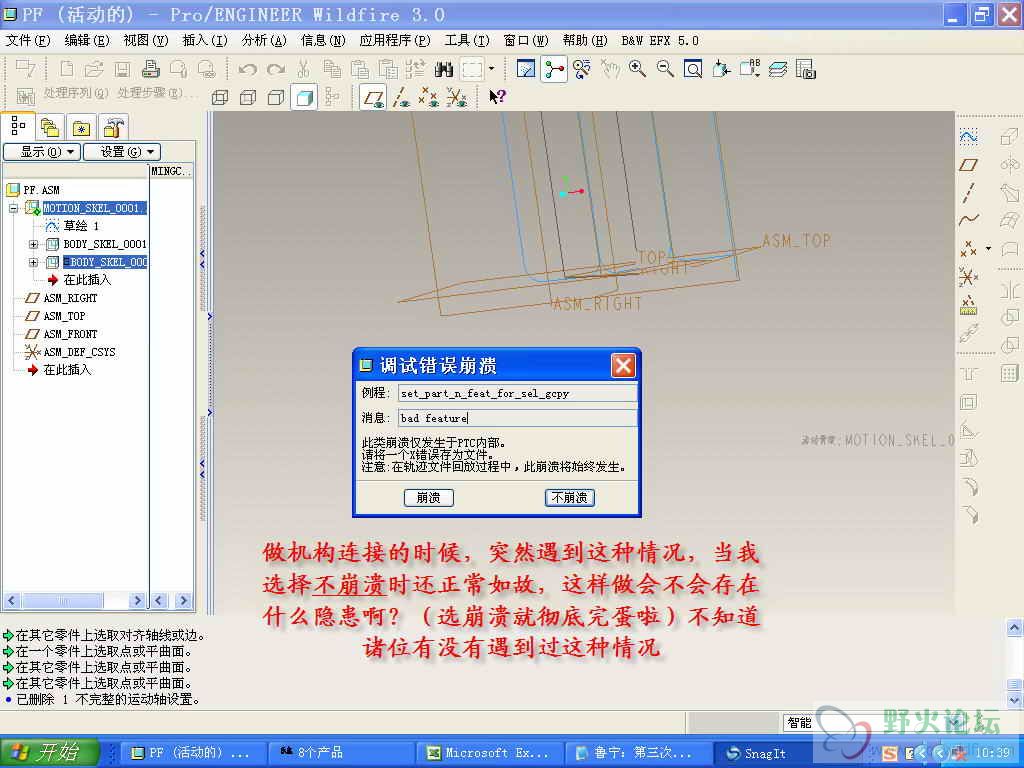Select ASM_DEF_CSYS in the model tree
The width and height of the screenshot is (1024, 768).
(79, 352)
